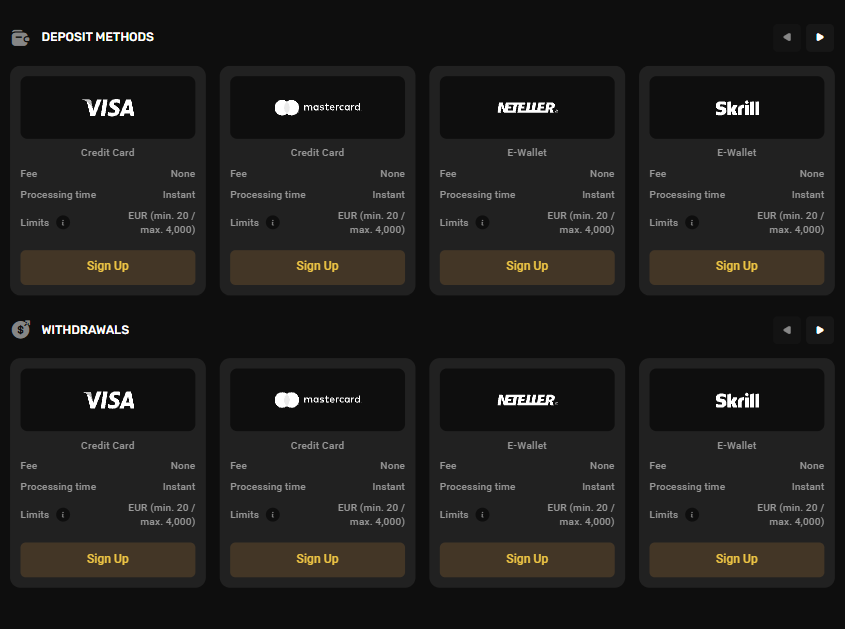Click the wallet icon beside DEPOSIT METHODS
Image resolution: width=845 pixels, height=629 pixels.
(20, 37)
